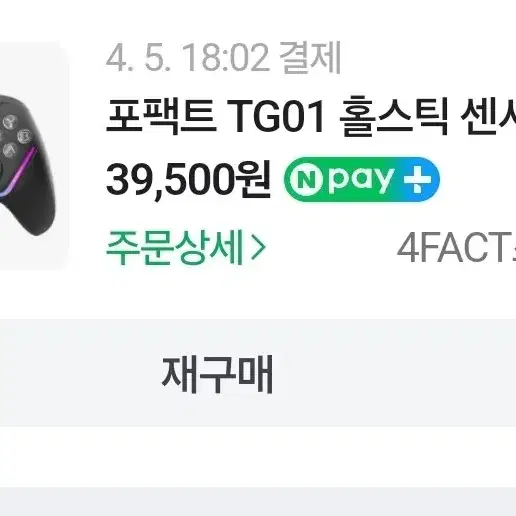Open the 포팩트 TG01 product title
This screenshot has height=516, width=516.
point(311,116)
